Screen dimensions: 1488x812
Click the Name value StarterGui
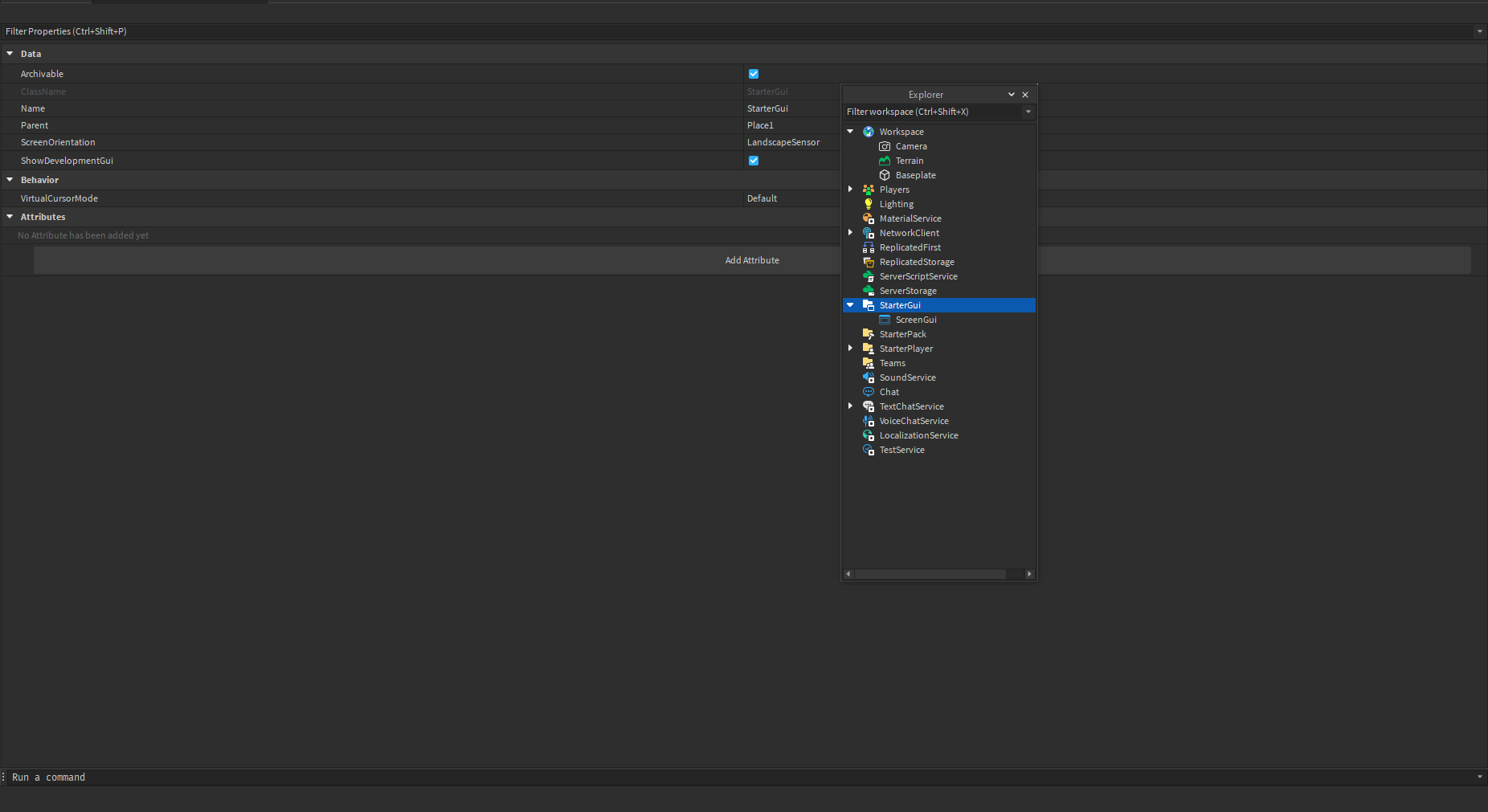click(767, 108)
